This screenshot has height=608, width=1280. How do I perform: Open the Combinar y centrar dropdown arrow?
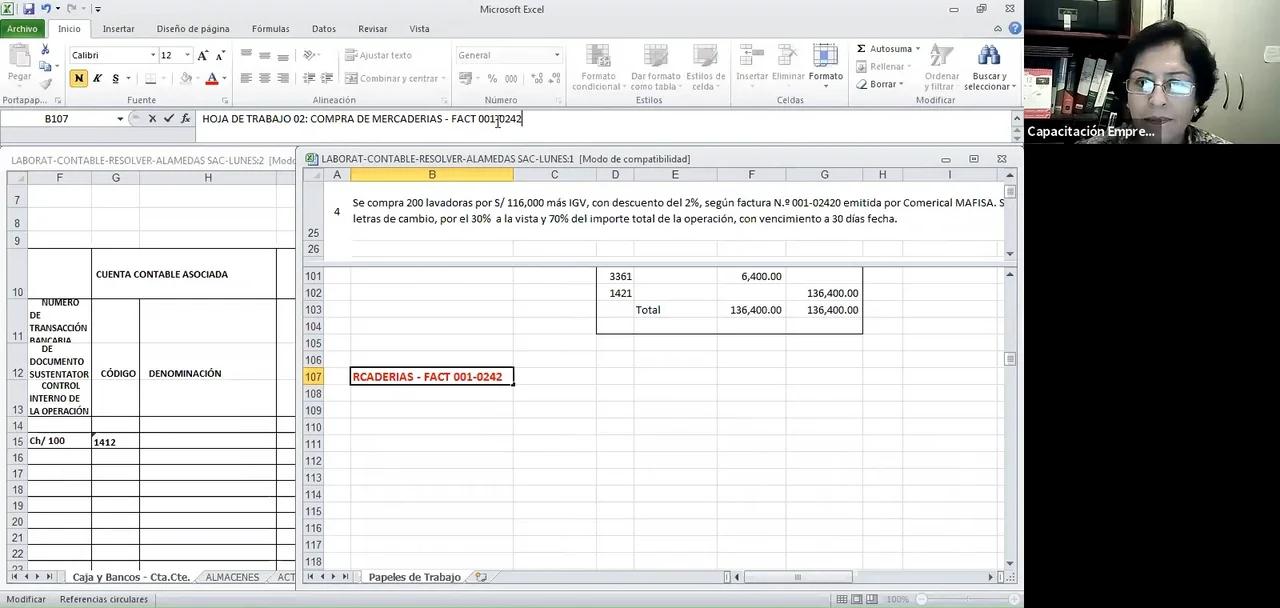pos(443,78)
